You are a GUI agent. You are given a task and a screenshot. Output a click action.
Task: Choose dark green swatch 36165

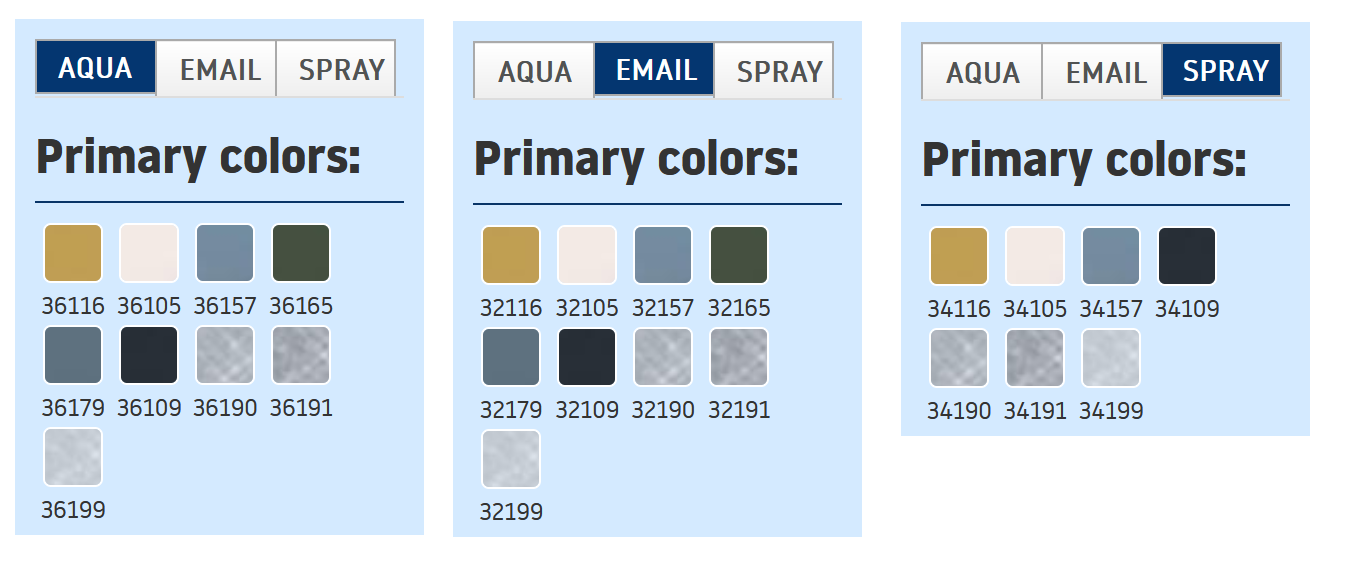click(301, 253)
